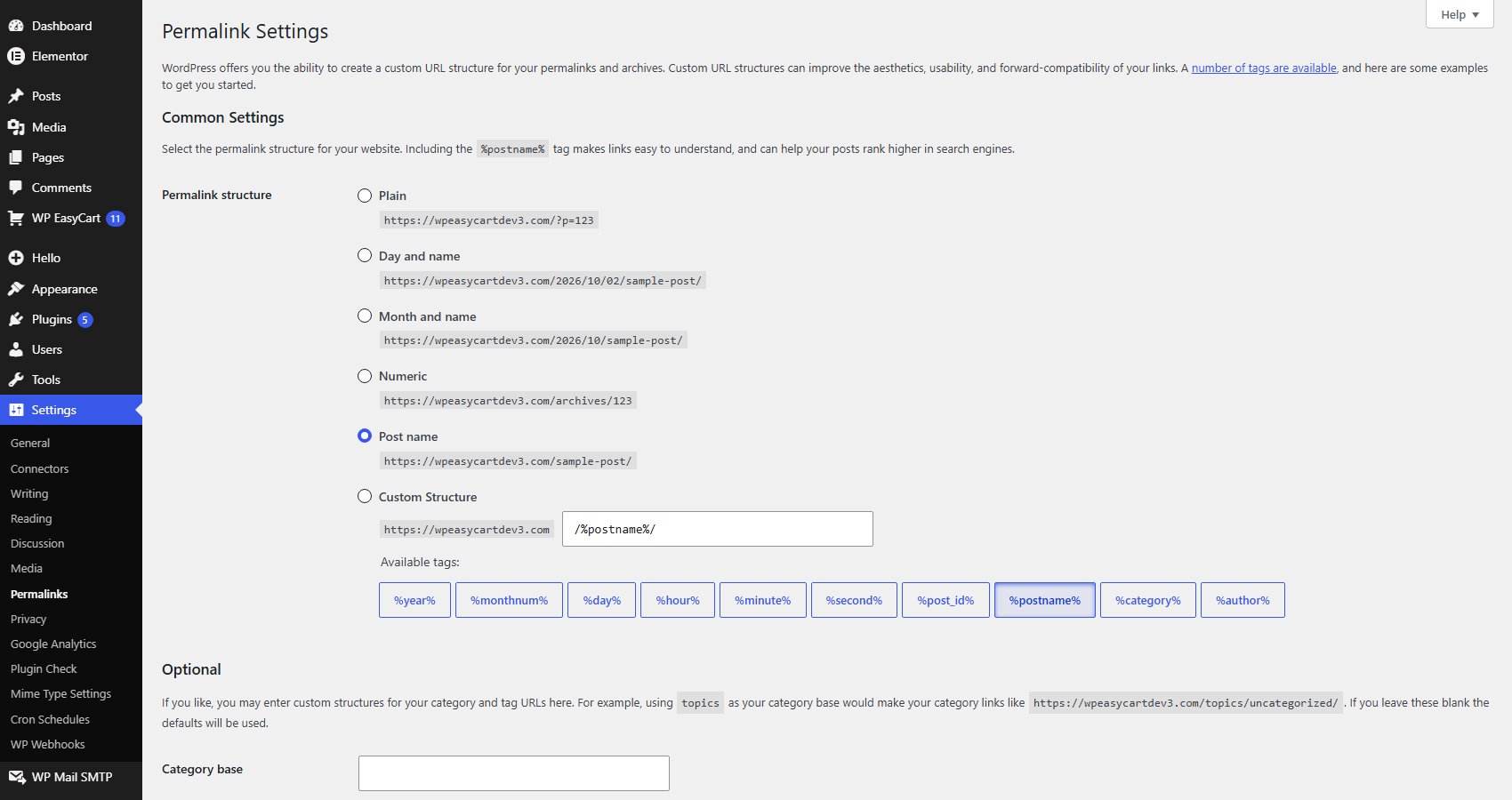Click the WP EasyCart shopping cart icon

click(x=16, y=218)
